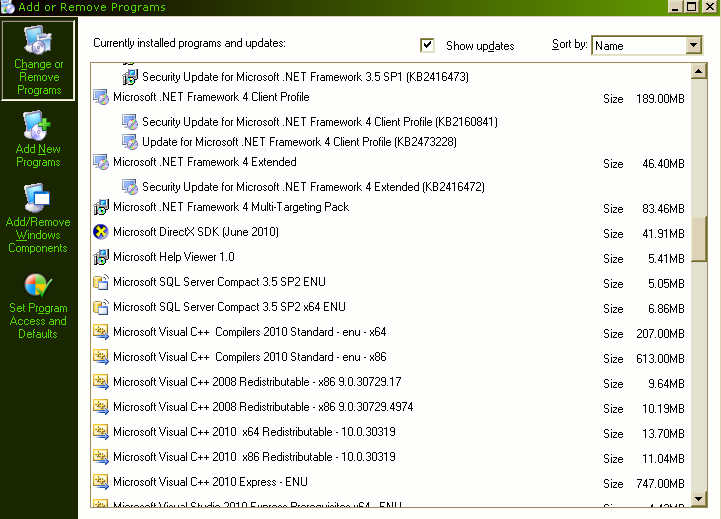
Task: Click the 41.91MB size value
Action: point(663,234)
